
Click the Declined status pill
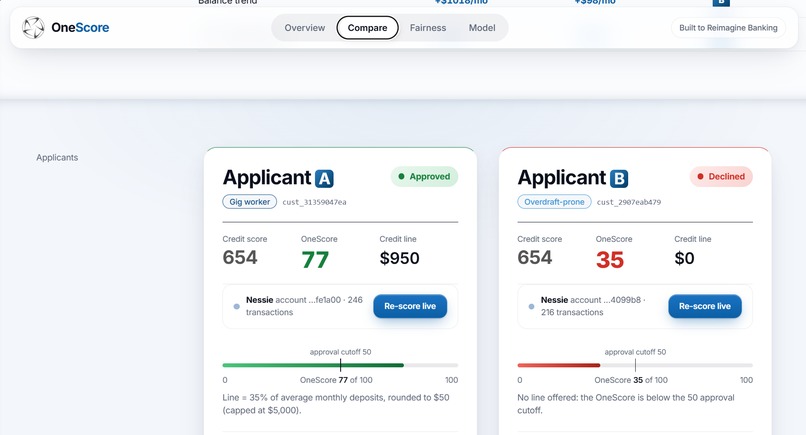tap(721, 176)
